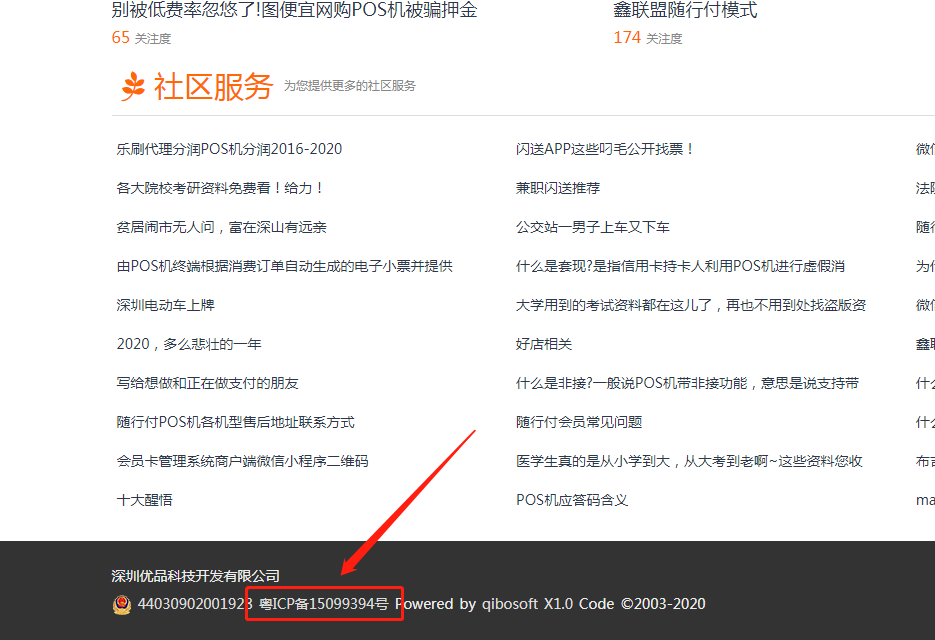Image resolution: width=935 pixels, height=640 pixels.
Task: Open 各大院校考研资料免费看 link
Action: 220,188
